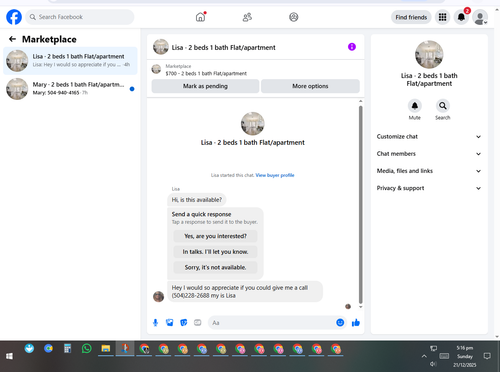Click Mark as pending button

[x=205, y=86]
